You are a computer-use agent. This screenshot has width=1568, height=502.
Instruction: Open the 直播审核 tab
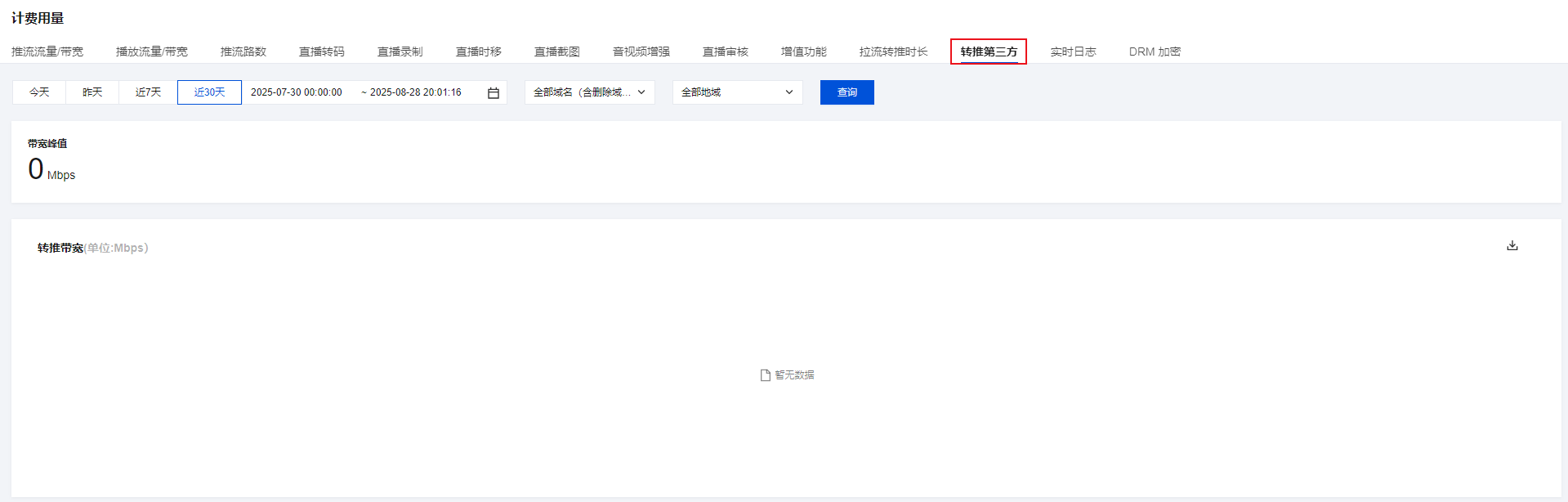(726, 52)
